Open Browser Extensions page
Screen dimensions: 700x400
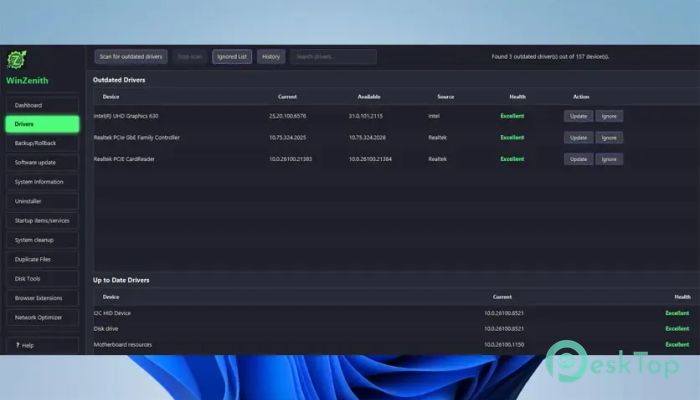tap(42, 298)
